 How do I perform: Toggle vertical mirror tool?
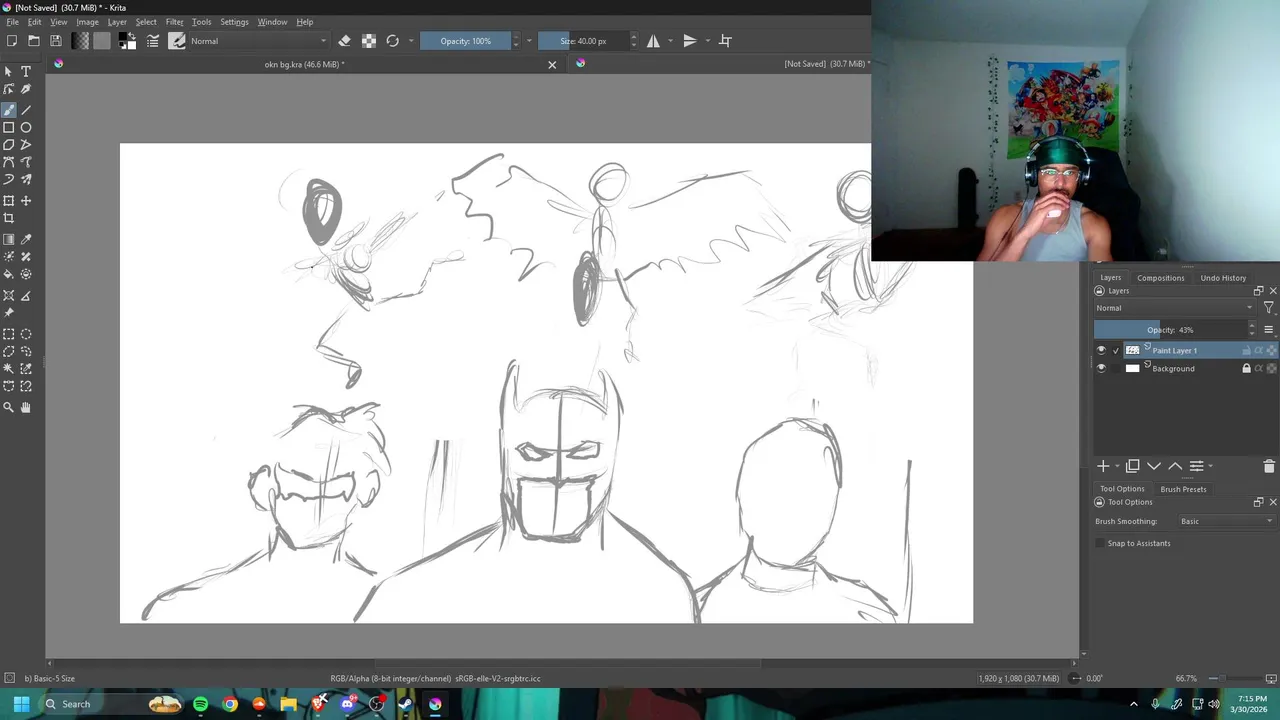[689, 41]
